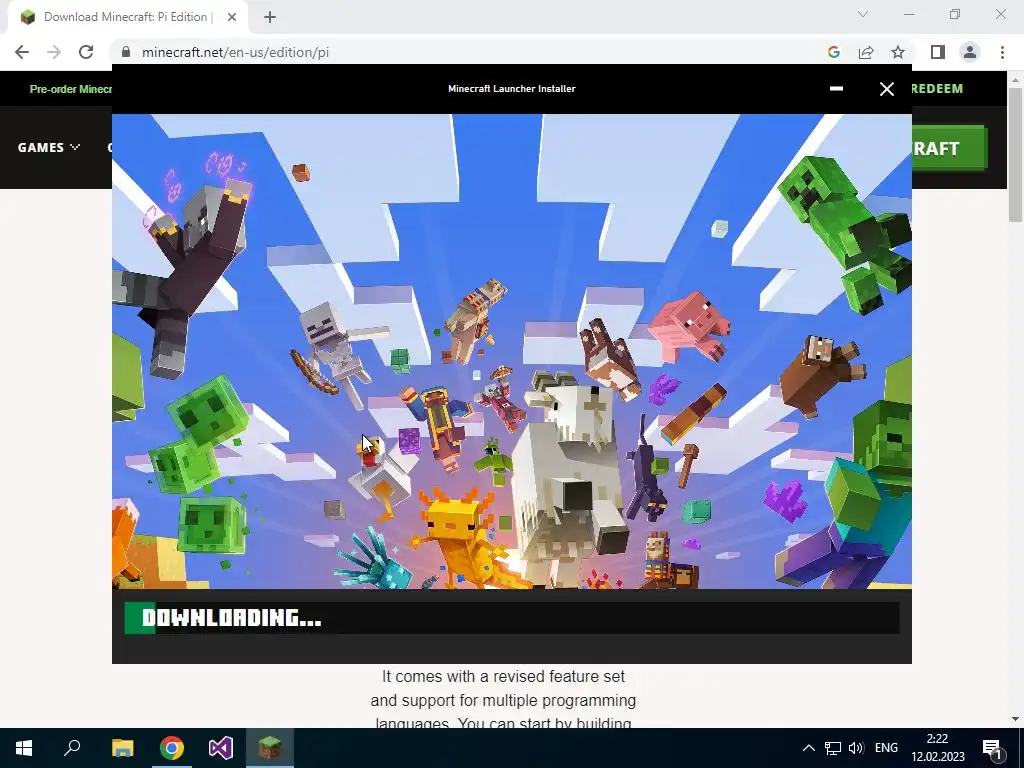Expand the GAMES dropdown menu
This screenshot has width=1024, height=768.
click(48, 148)
